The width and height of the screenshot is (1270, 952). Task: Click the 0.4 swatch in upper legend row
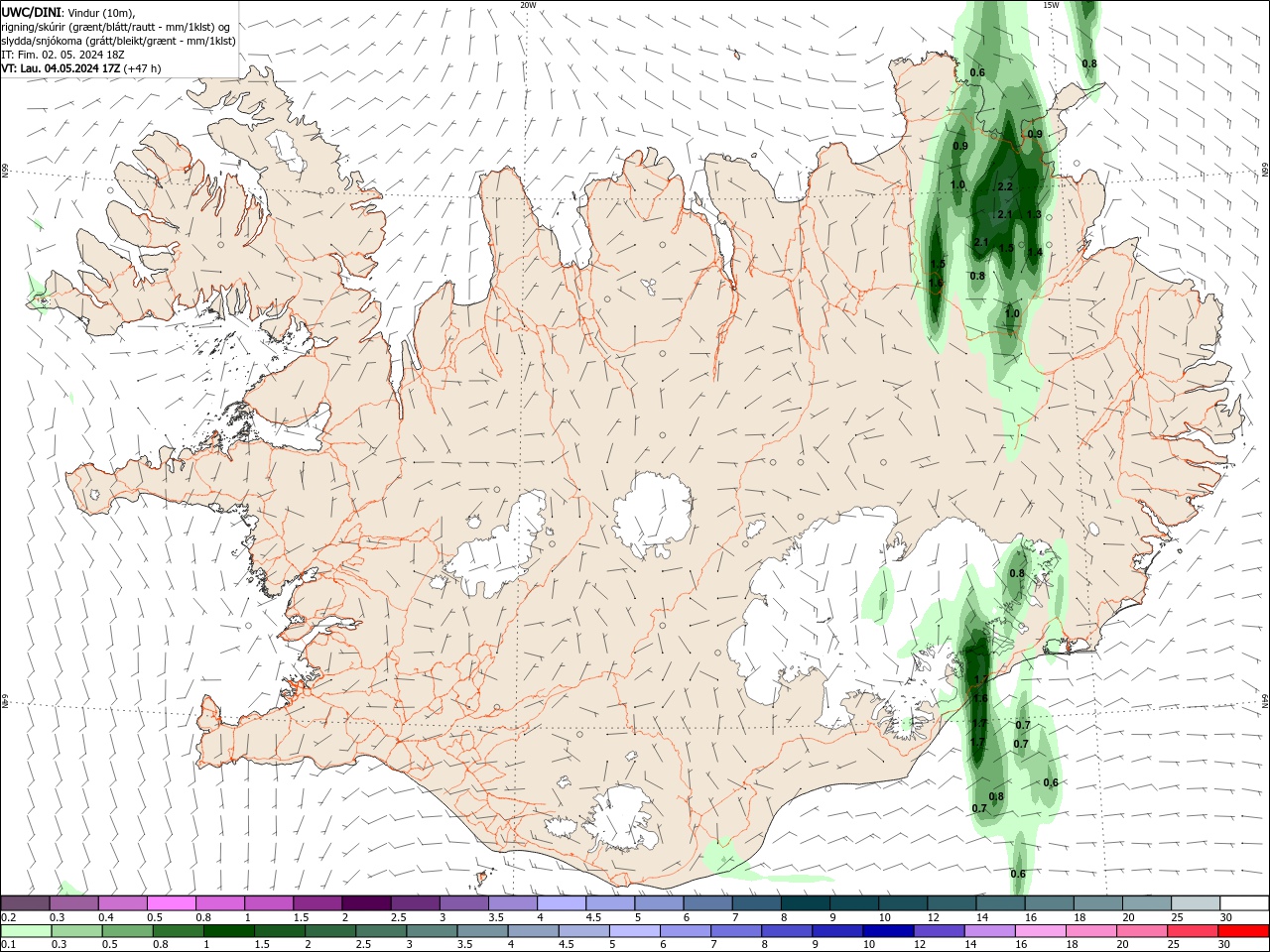(x=123, y=903)
